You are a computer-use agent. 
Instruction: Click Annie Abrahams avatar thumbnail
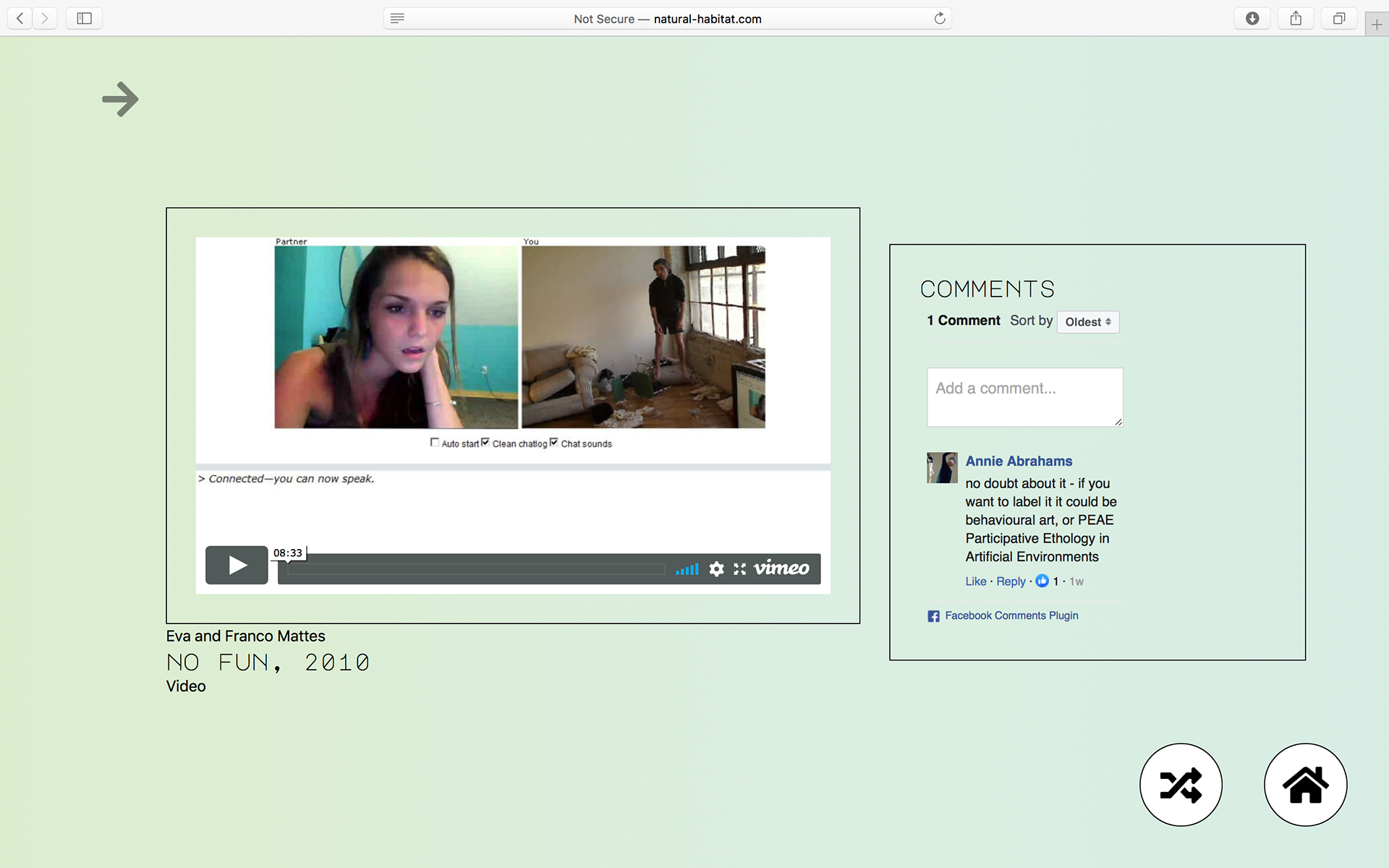942,468
